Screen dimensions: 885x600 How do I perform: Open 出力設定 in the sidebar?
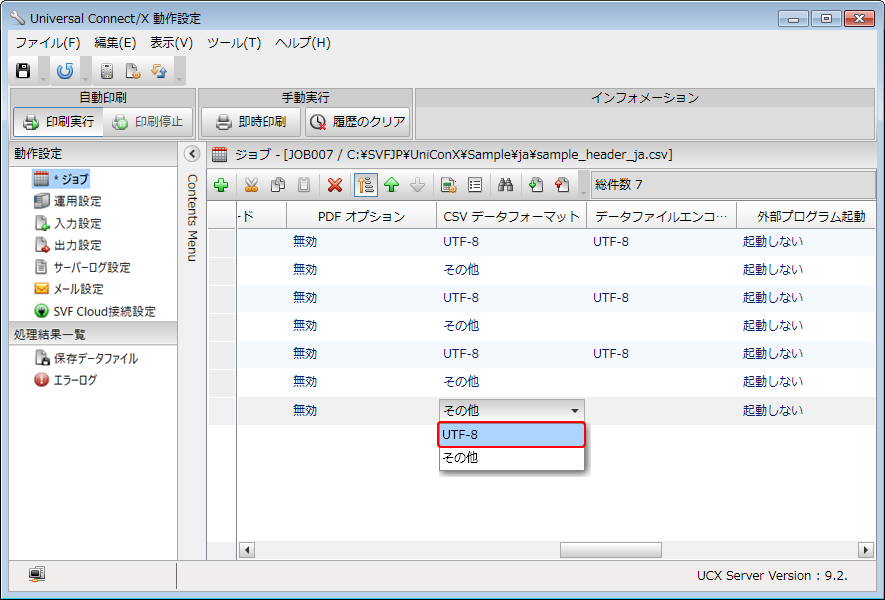click(68, 245)
